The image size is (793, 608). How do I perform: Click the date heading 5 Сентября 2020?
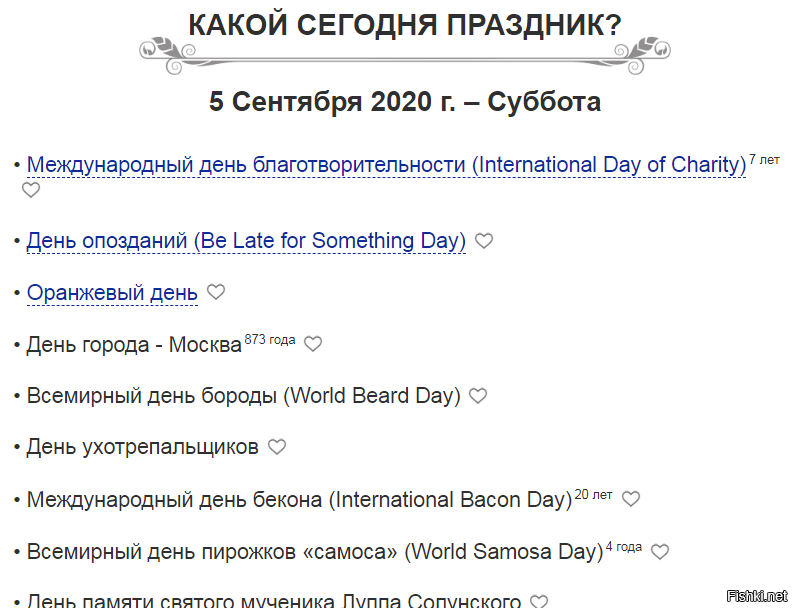pyautogui.click(x=404, y=102)
